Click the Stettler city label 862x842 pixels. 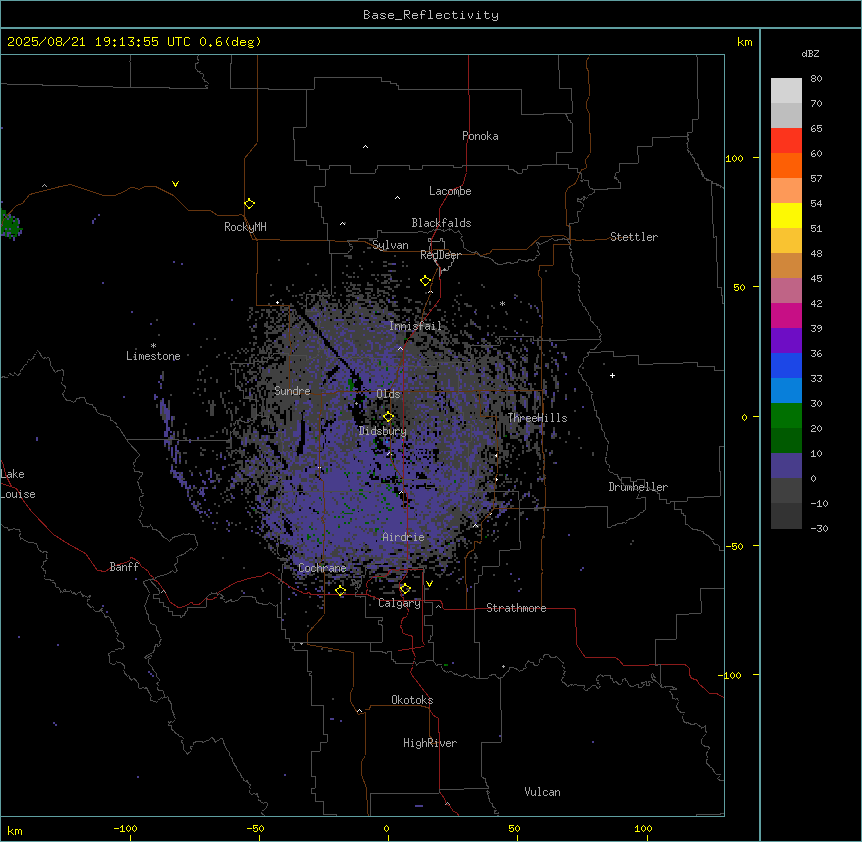tap(634, 237)
